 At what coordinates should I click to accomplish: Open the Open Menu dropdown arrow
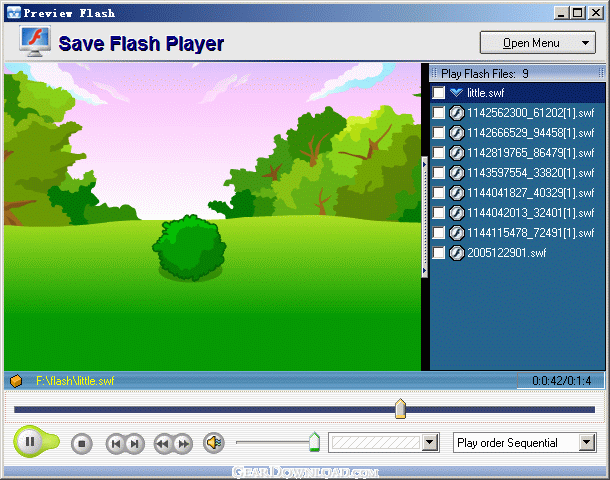coord(585,43)
